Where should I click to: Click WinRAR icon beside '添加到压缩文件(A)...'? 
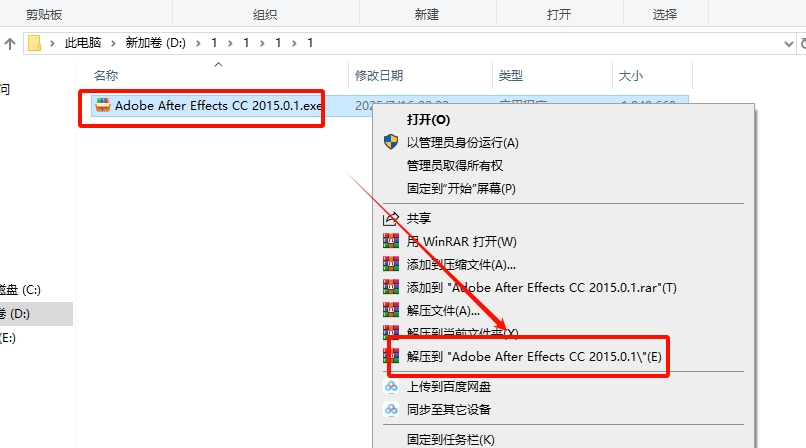pos(391,264)
